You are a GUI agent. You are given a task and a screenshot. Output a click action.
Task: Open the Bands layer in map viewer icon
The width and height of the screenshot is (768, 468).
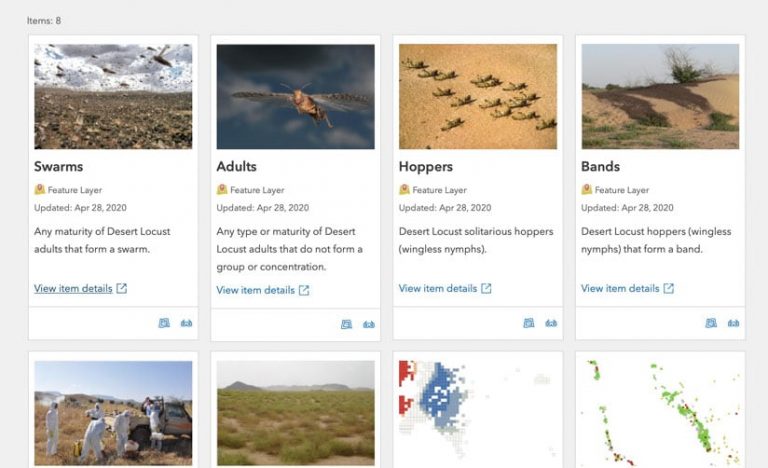pos(711,323)
